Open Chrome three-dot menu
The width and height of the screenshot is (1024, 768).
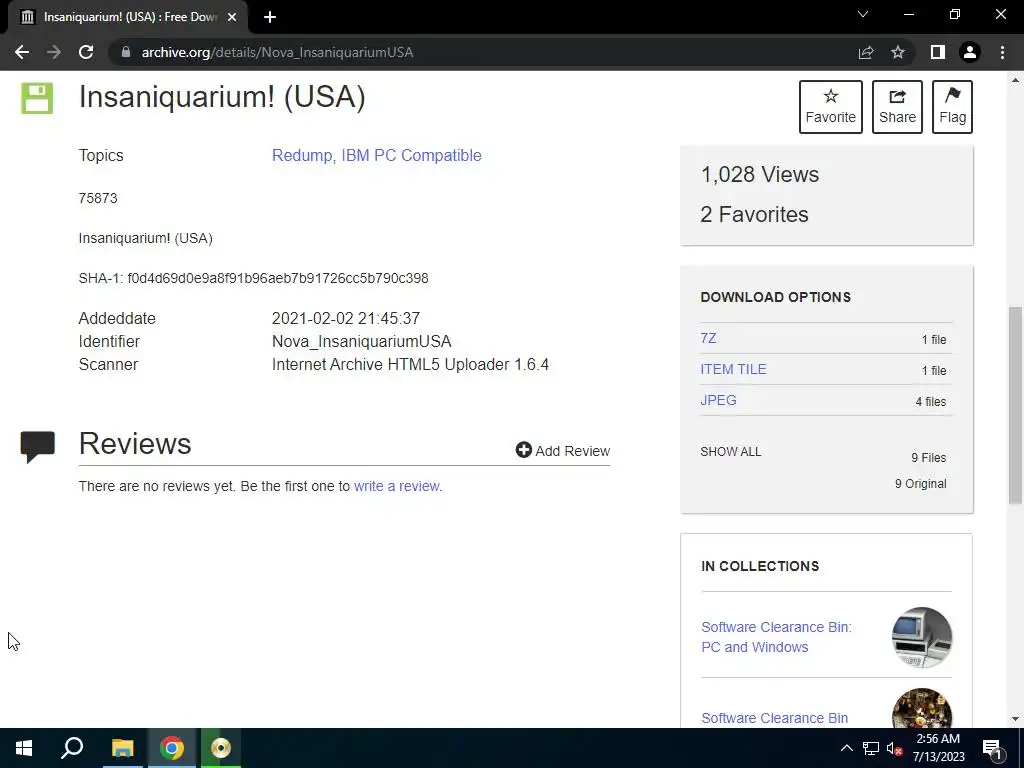[x=1002, y=52]
